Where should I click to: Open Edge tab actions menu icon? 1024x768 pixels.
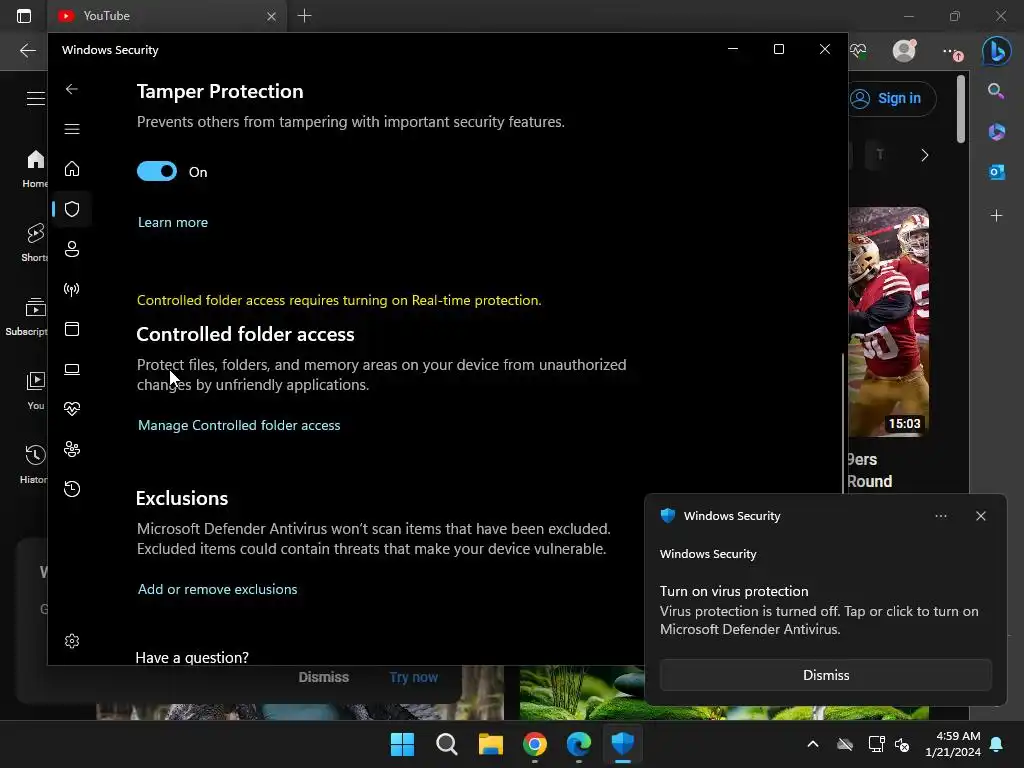click(x=24, y=16)
